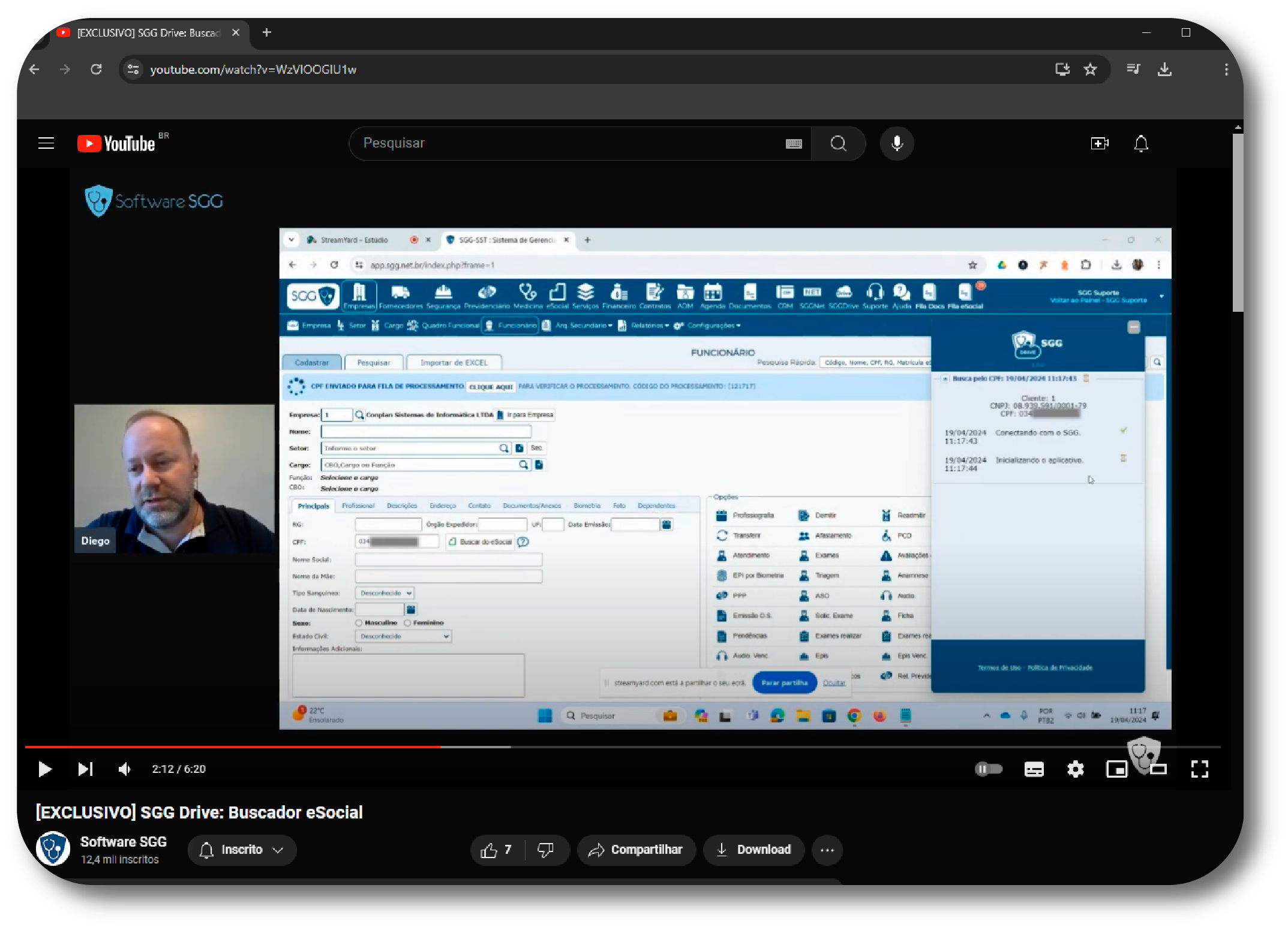
Task: Click the Parar partilha button
Action: click(784, 683)
